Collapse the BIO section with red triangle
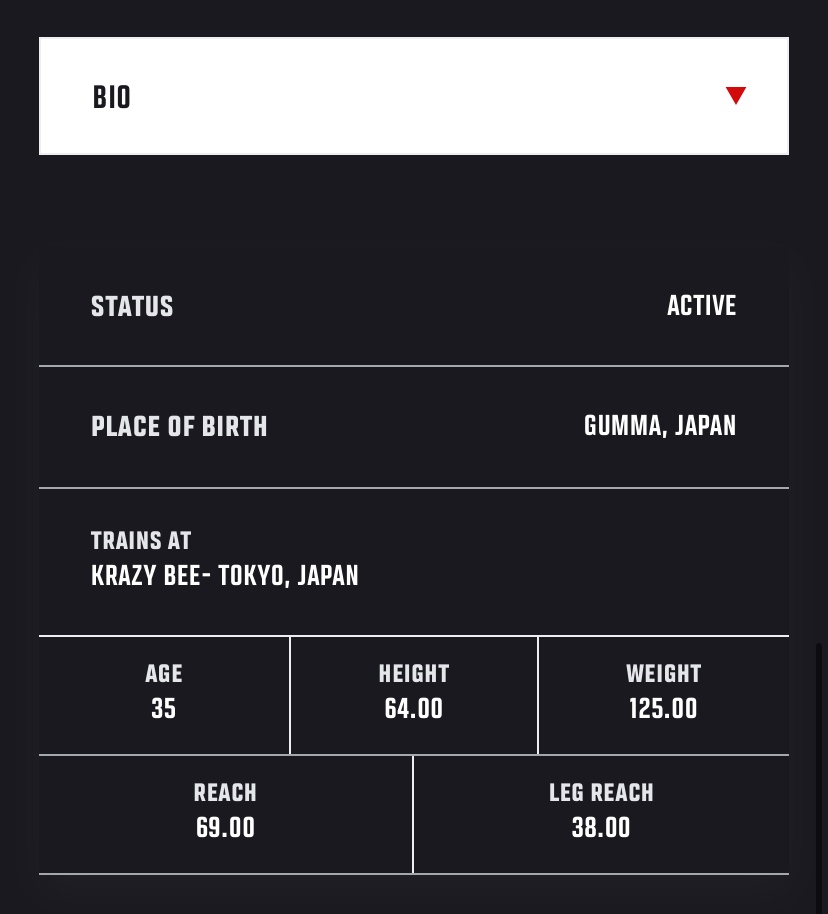The height and width of the screenshot is (914, 828). 735,96
